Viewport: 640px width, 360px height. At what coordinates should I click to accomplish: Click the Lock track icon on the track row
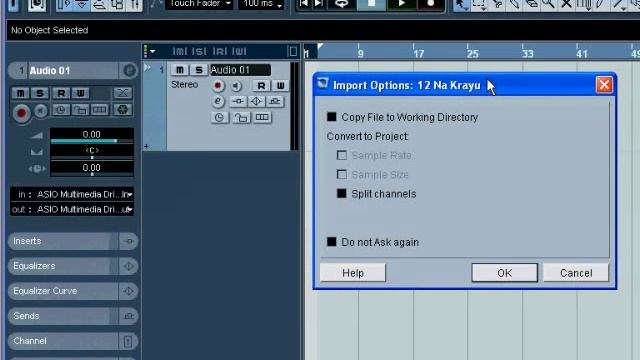pos(241,118)
